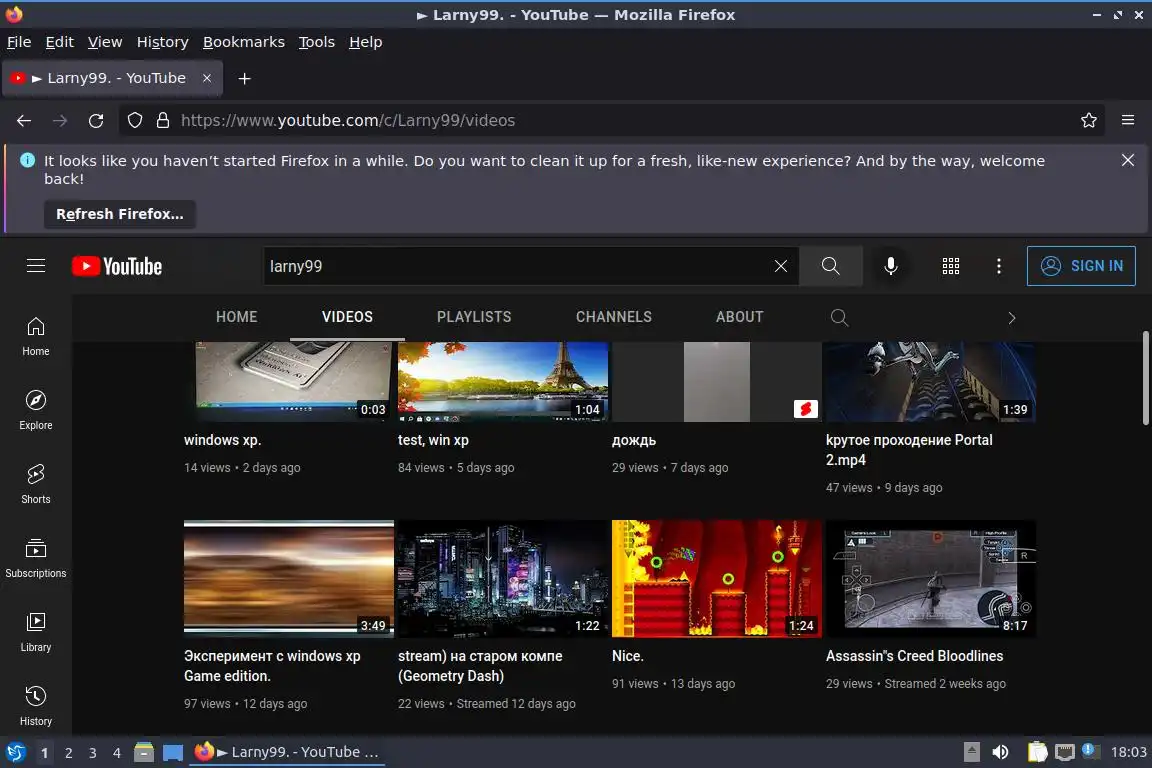The height and width of the screenshot is (768, 1152).
Task: Open taskbar file manager icon
Action: point(144,752)
